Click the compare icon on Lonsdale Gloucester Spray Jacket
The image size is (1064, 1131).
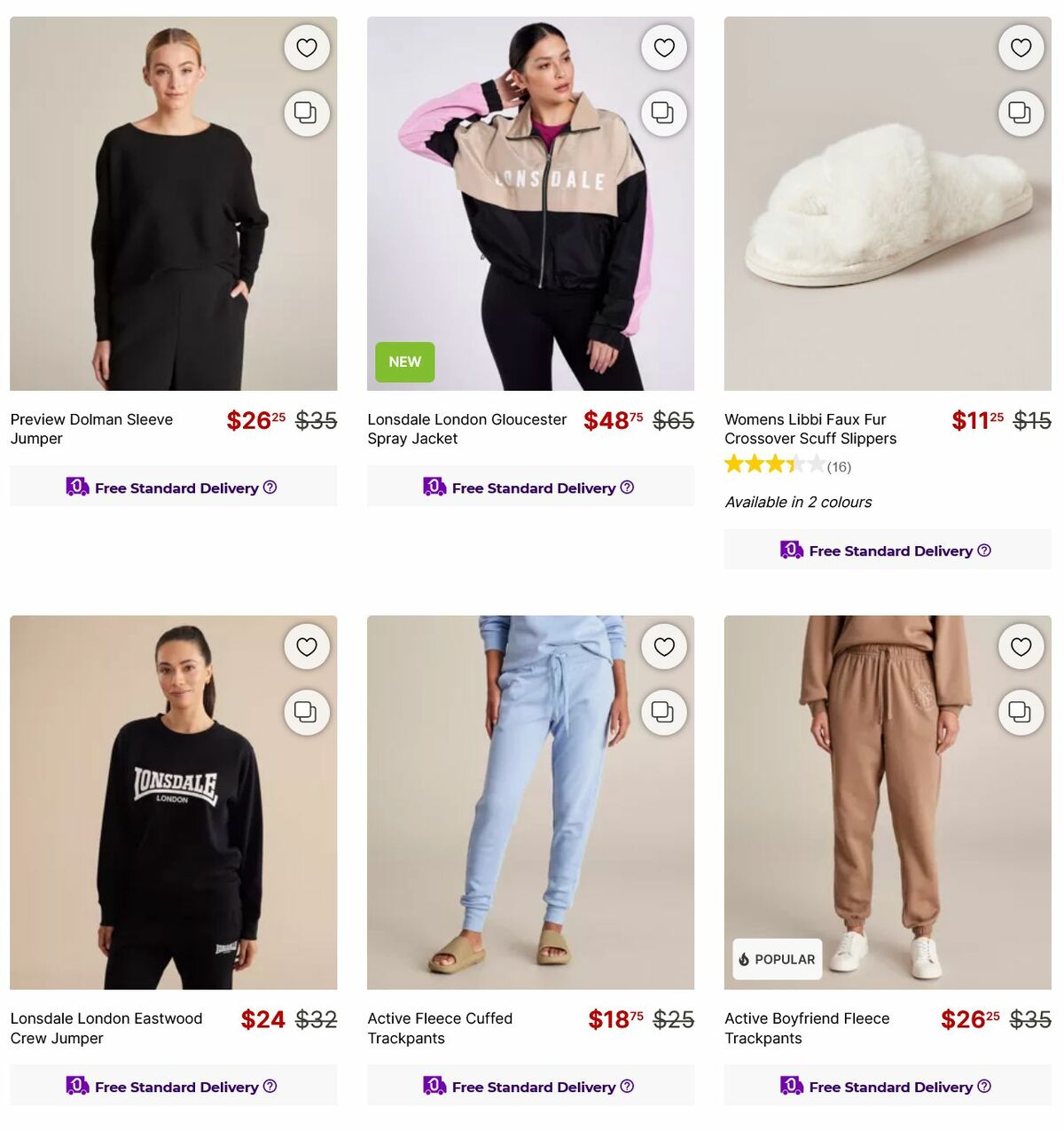(x=664, y=113)
